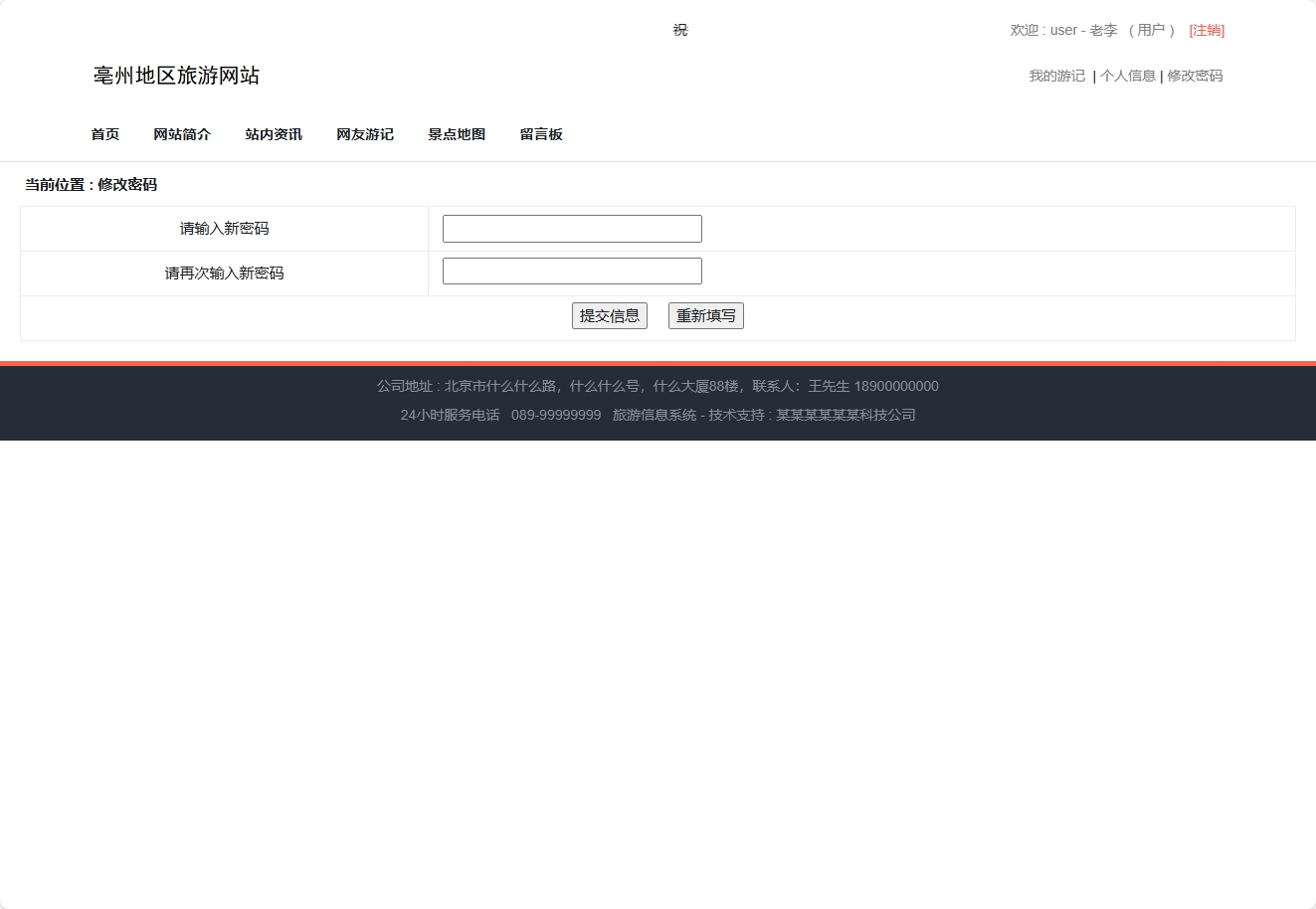Click the 当前位置 : 修改密码 breadcrumb text
The height and width of the screenshot is (909, 1316).
tap(91, 185)
